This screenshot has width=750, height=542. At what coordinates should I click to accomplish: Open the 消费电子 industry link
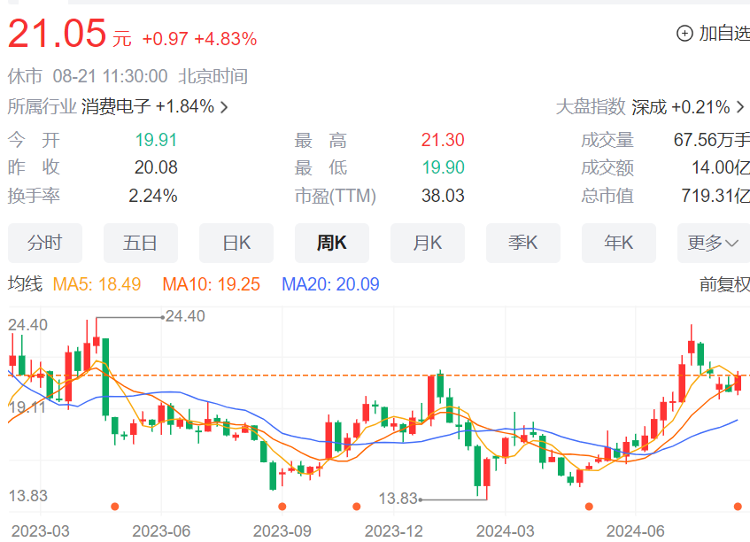point(116,107)
